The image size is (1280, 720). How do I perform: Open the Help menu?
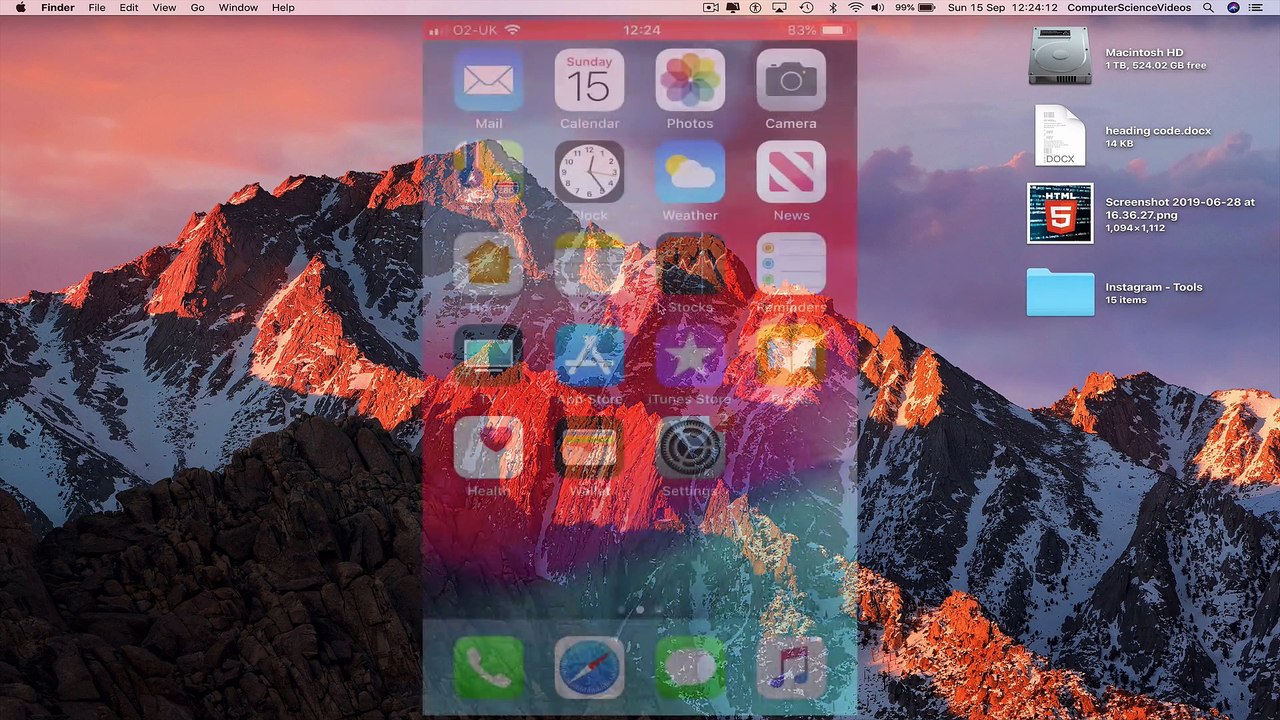[283, 7]
